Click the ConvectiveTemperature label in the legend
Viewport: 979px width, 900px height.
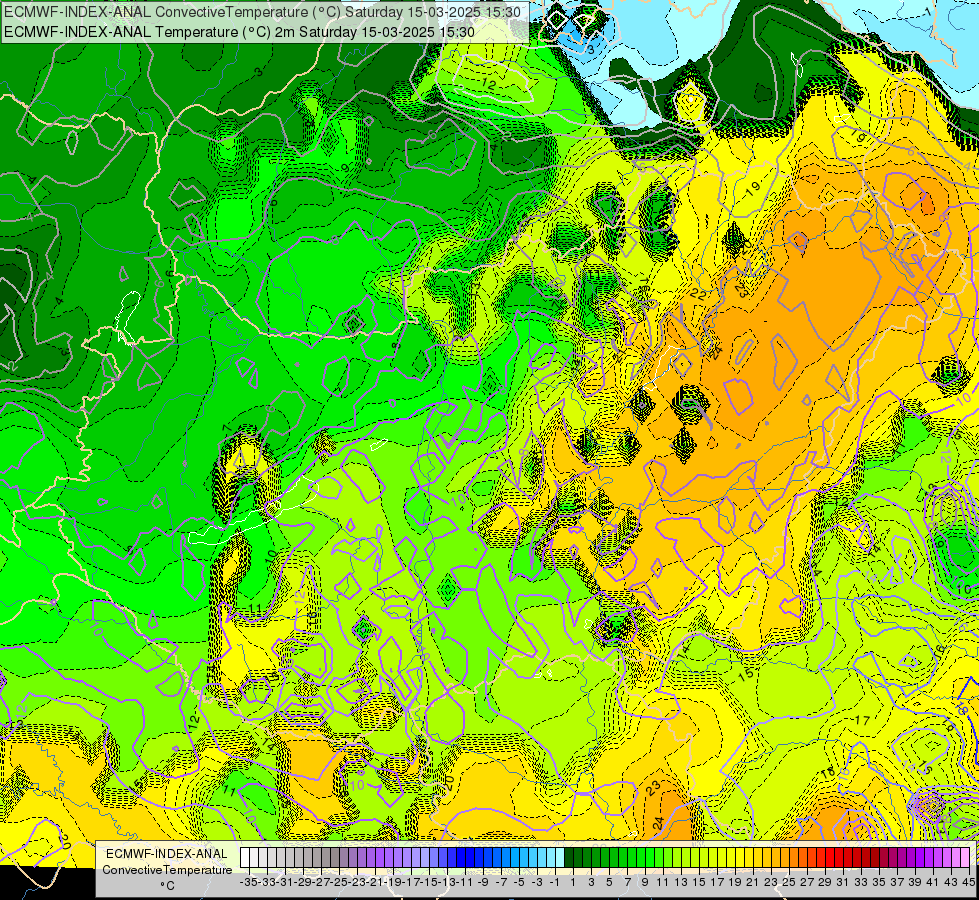pyautogui.click(x=167, y=869)
